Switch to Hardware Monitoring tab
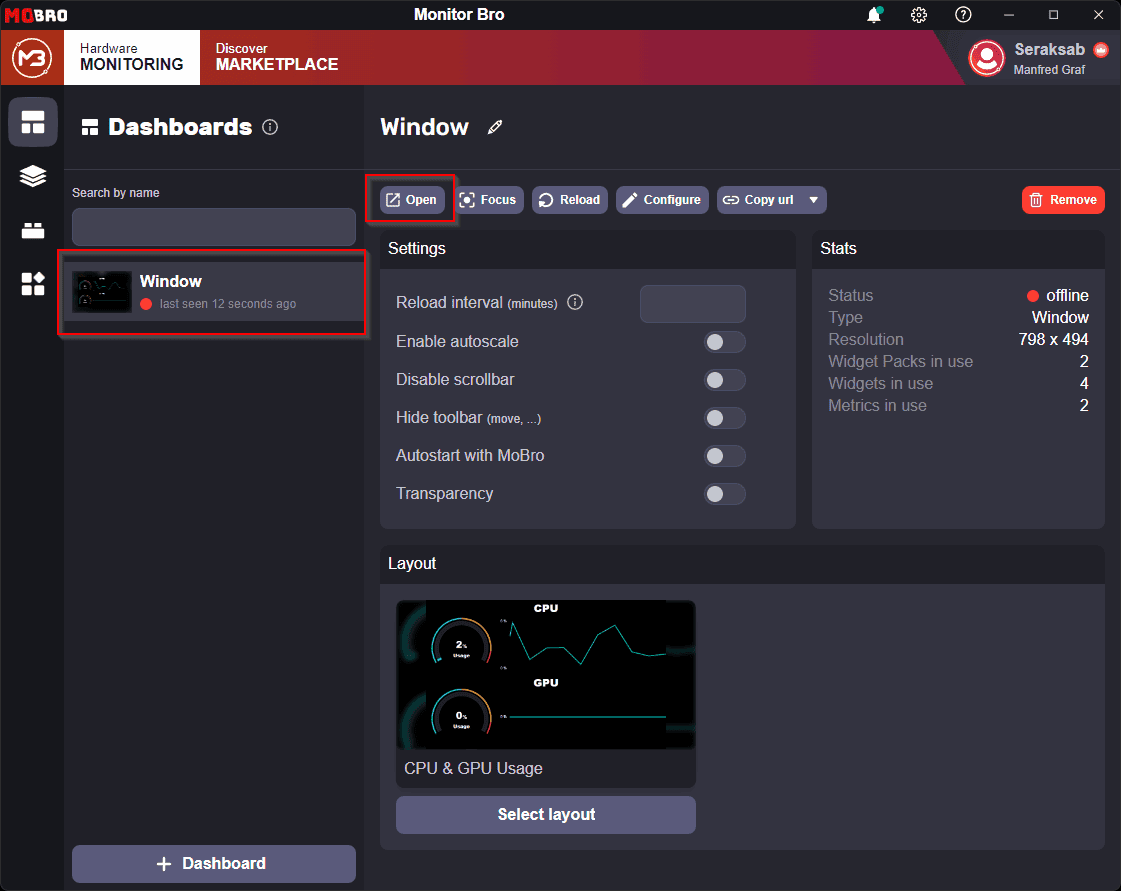Image resolution: width=1121 pixels, height=891 pixels. coord(132,57)
